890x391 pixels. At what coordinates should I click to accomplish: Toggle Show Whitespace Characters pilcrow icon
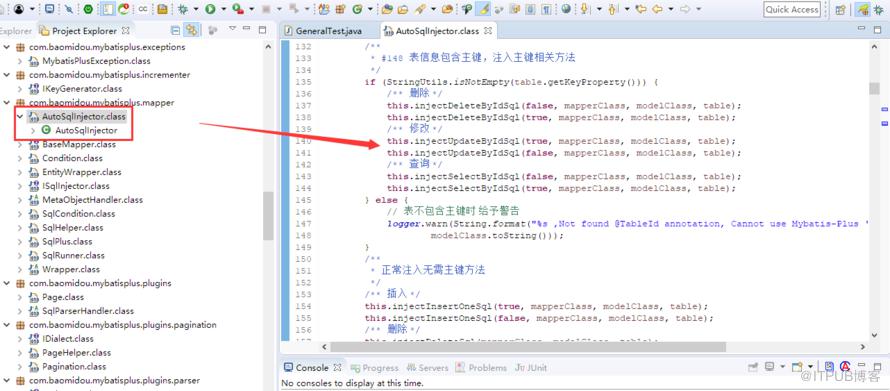[545, 9]
